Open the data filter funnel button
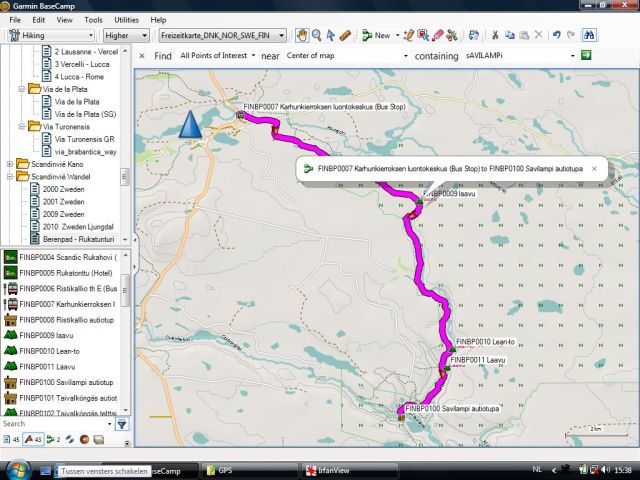The height and width of the screenshot is (480, 640). 122,424
